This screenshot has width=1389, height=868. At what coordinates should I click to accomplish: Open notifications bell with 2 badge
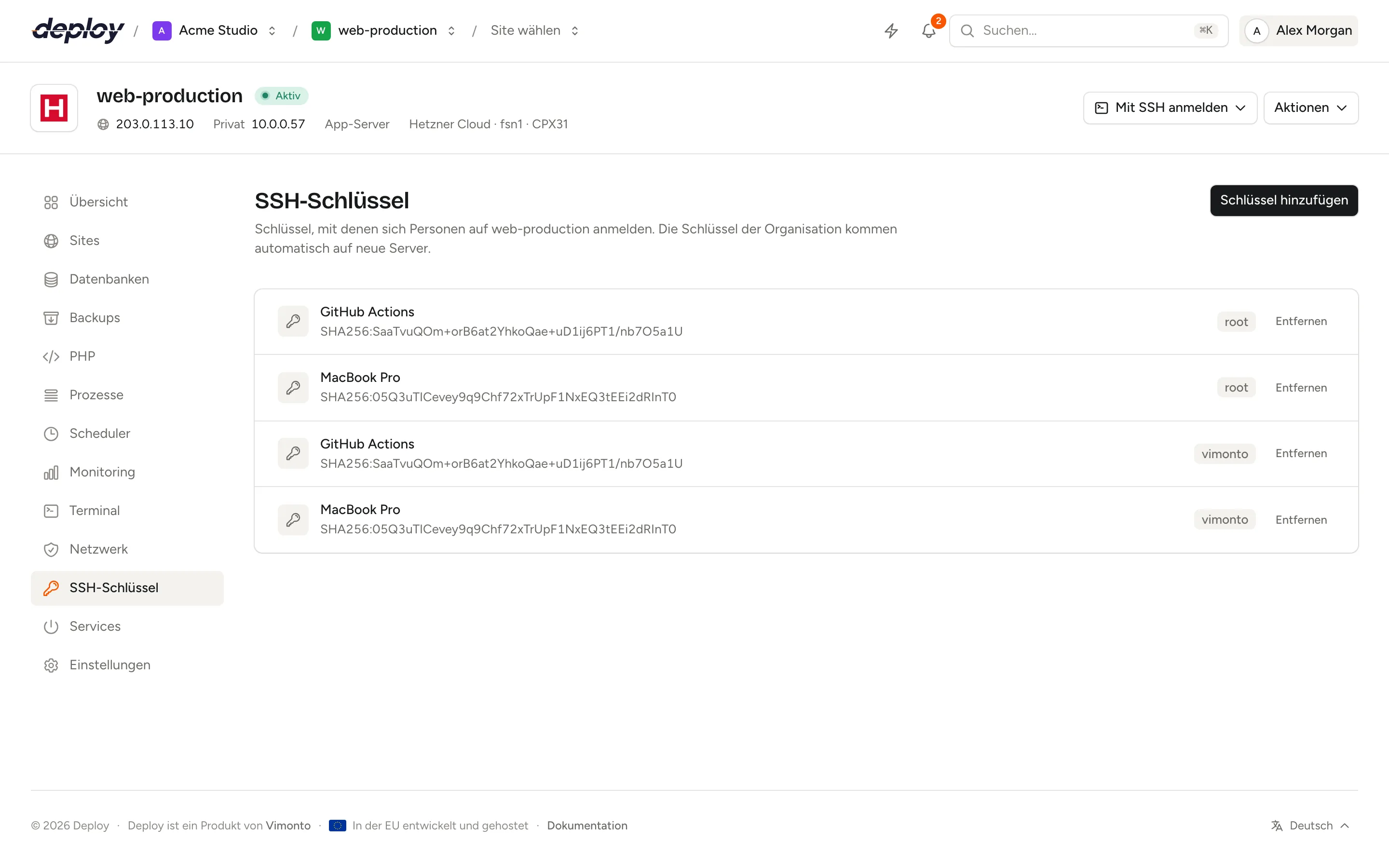929,30
